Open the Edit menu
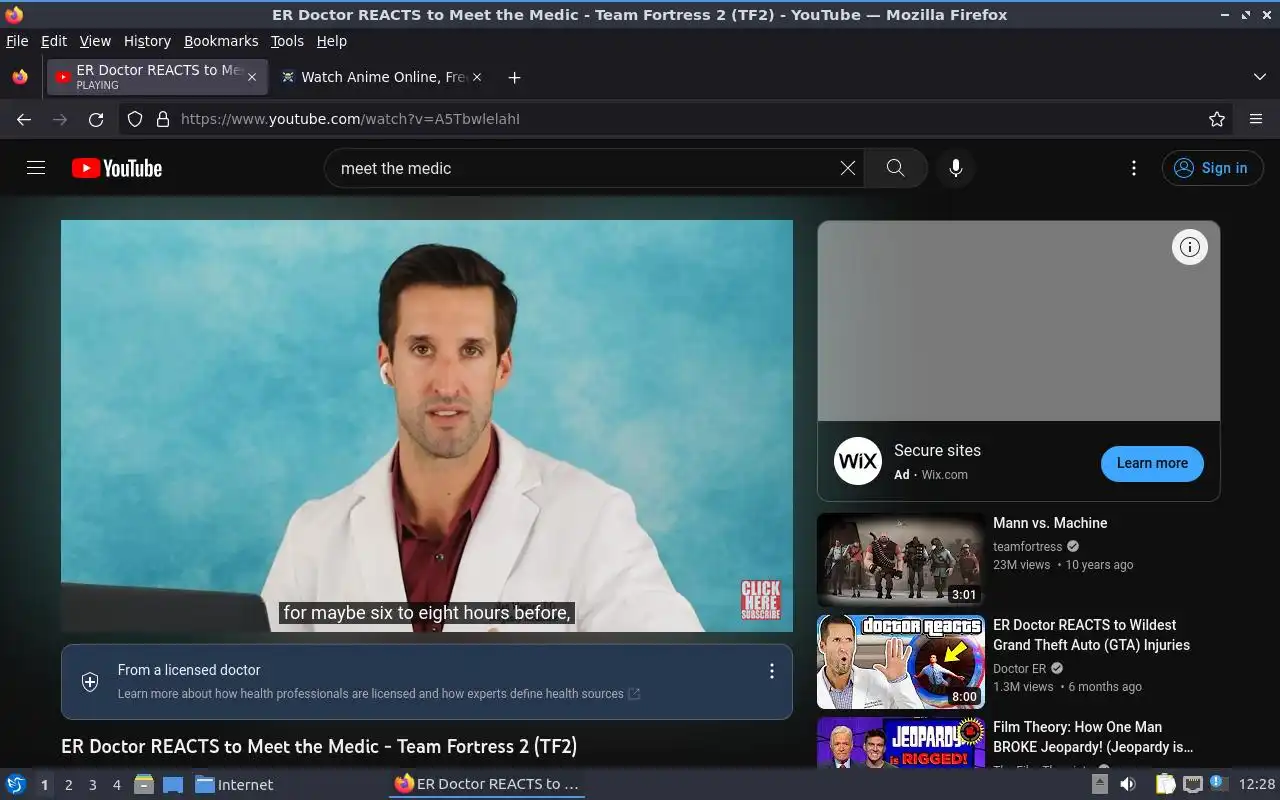 click(x=54, y=41)
